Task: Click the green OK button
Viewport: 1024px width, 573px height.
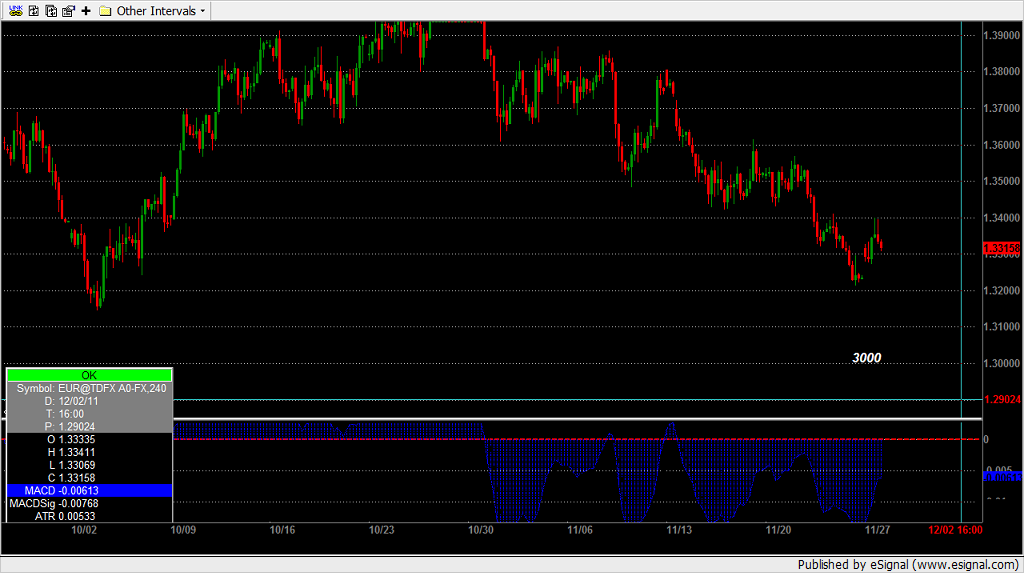Action: pyautogui.click(x=89, y=375)
